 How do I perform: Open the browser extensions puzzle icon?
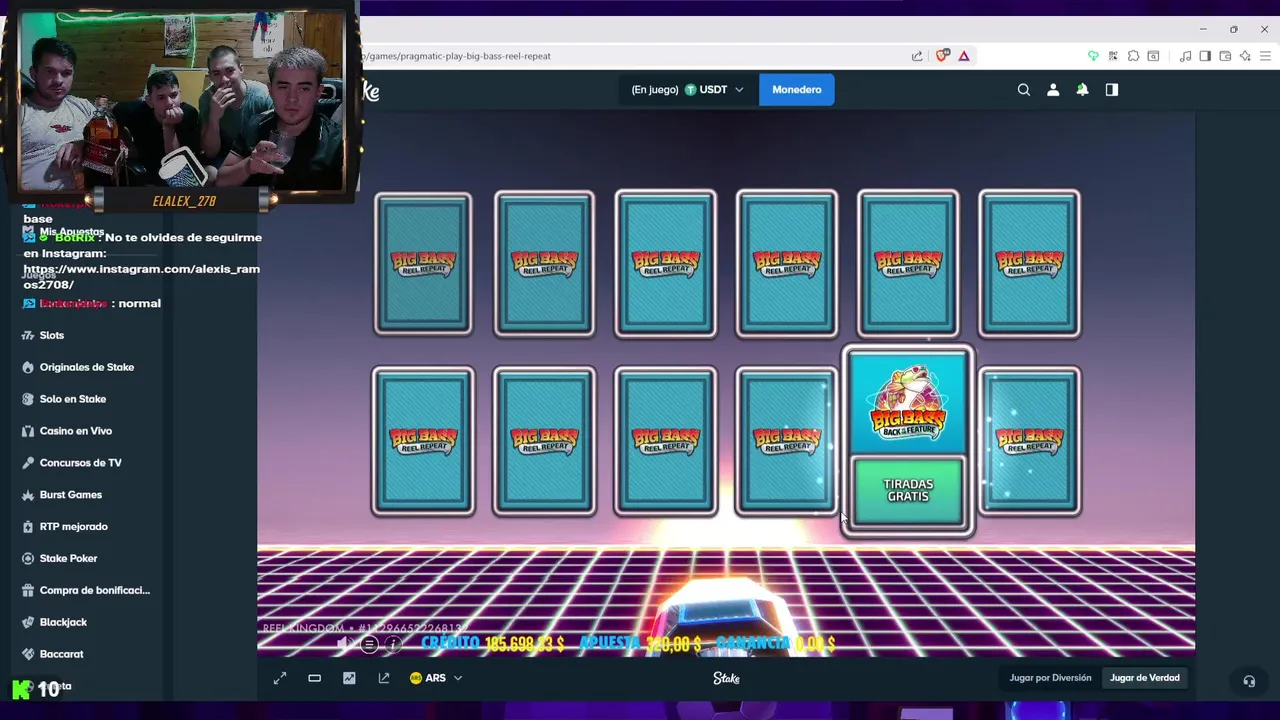(1133, 56)
